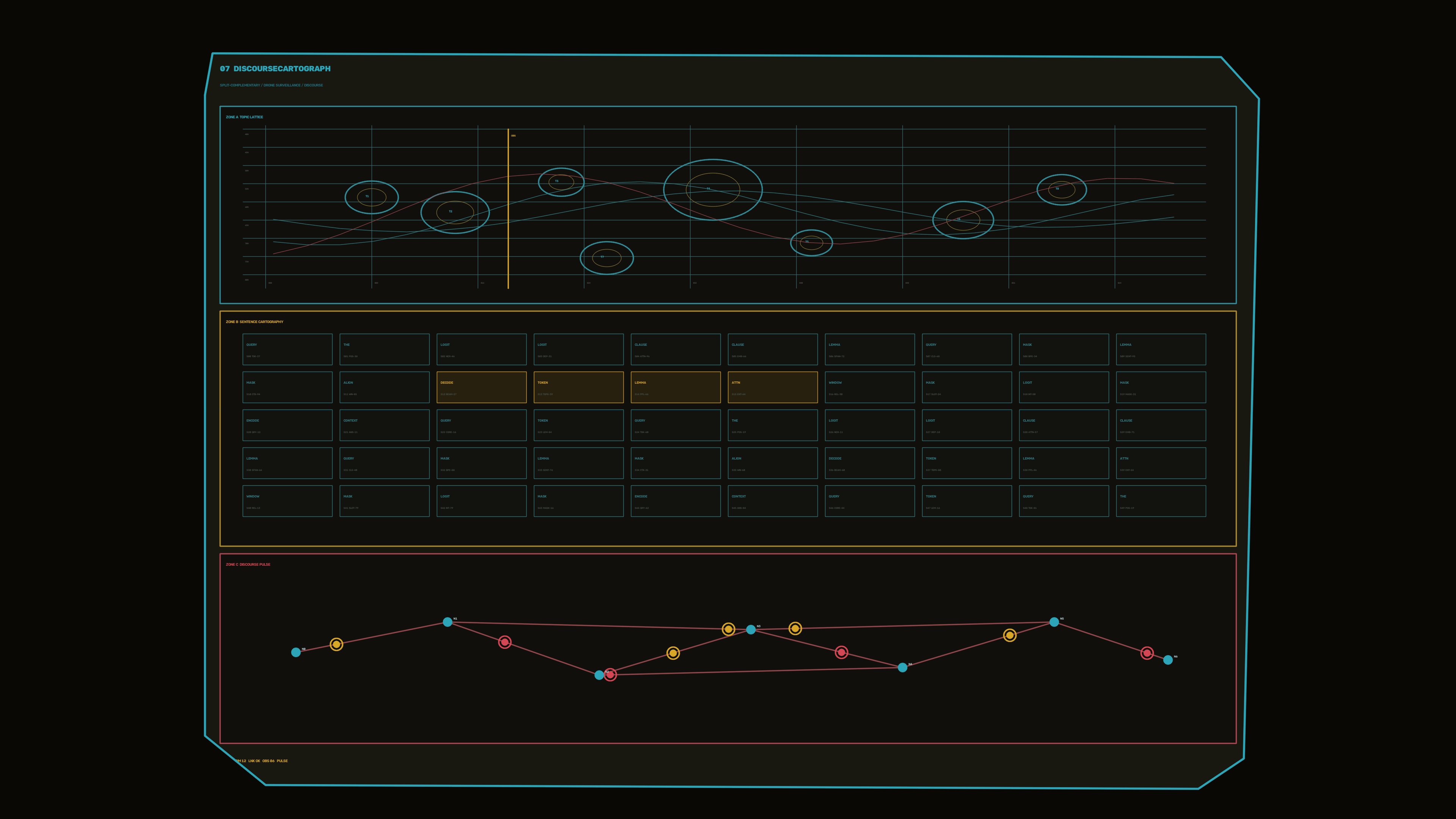The width and height of the screenshot is (1456, 819).
Task: Open the MASK cell S32 BPE-88
Action: (x=482, y=463)
